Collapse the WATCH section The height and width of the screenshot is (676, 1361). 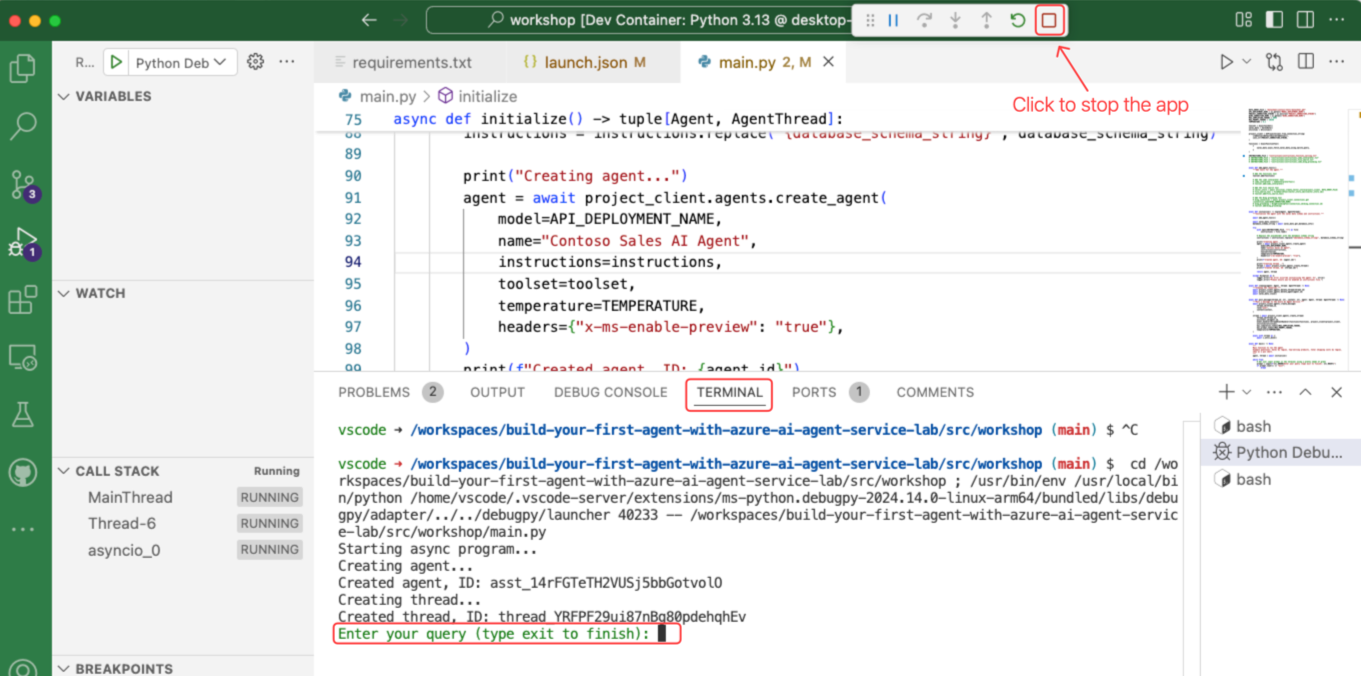65,293
